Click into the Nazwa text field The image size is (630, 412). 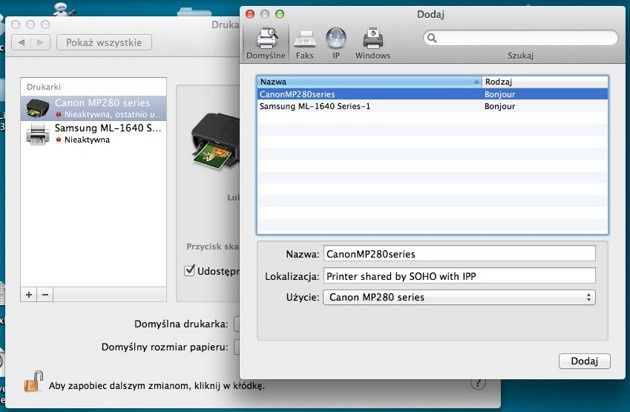click(x=459, y=254)
